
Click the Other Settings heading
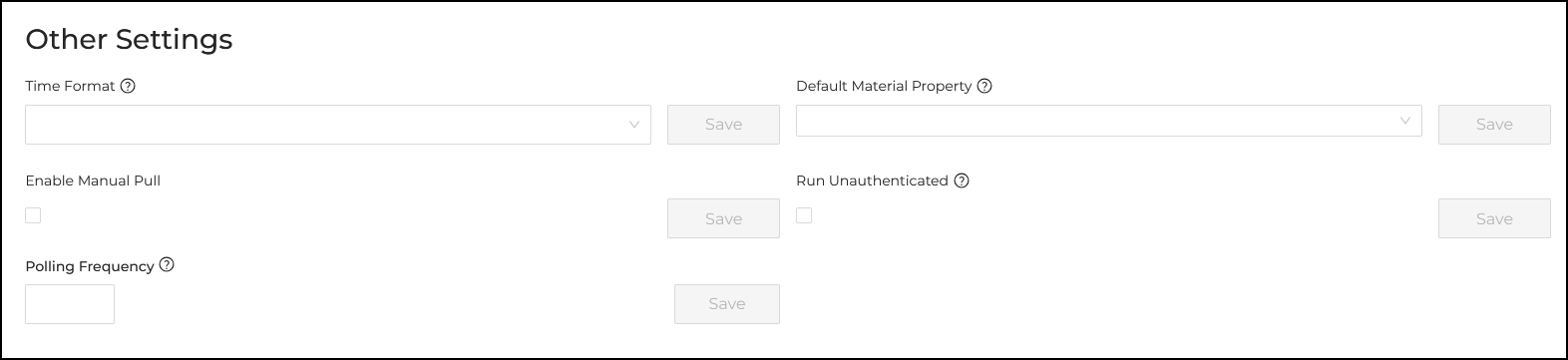point(129,39)
